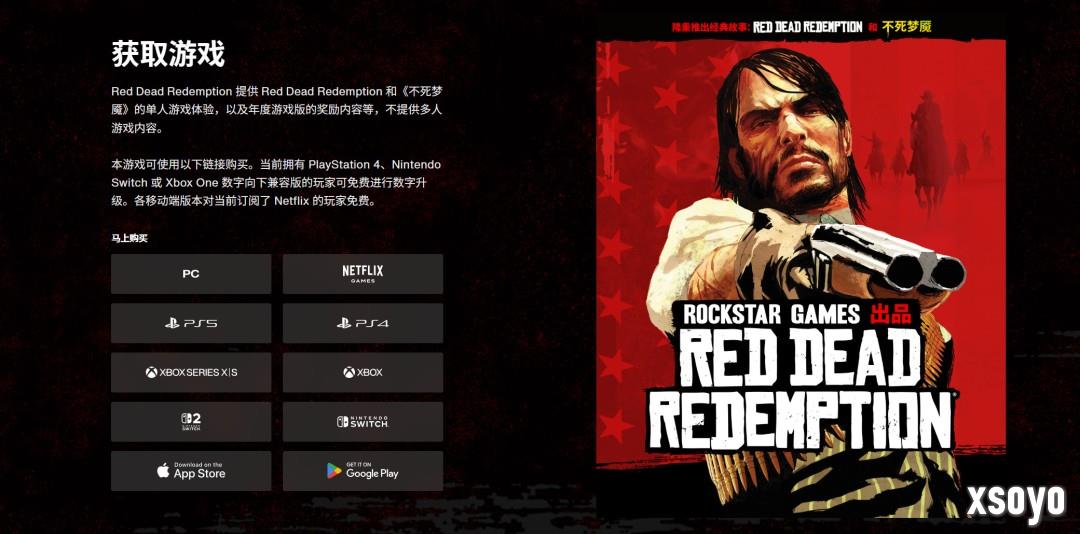This screenshot has height=534, width=1080.
Task: Click the yellow 不死梦魇 text in top banner
Action: (x=906, y=27)
